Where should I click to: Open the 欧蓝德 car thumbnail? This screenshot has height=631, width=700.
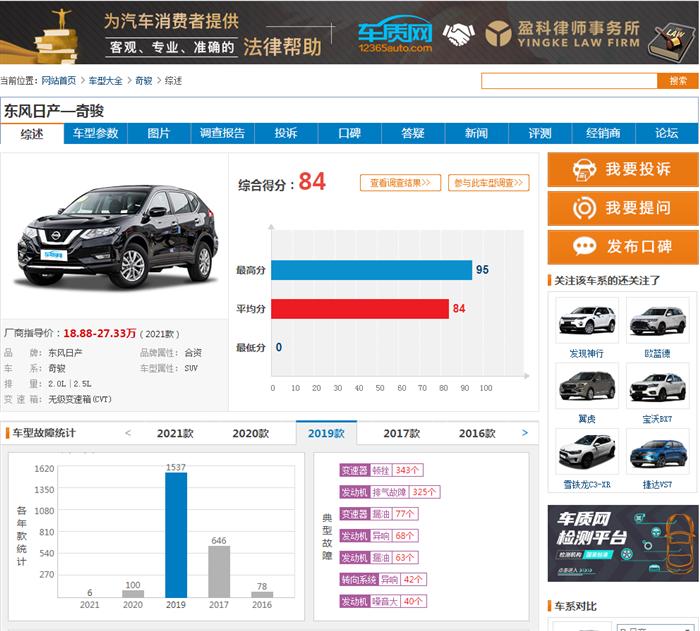point(658,321)
